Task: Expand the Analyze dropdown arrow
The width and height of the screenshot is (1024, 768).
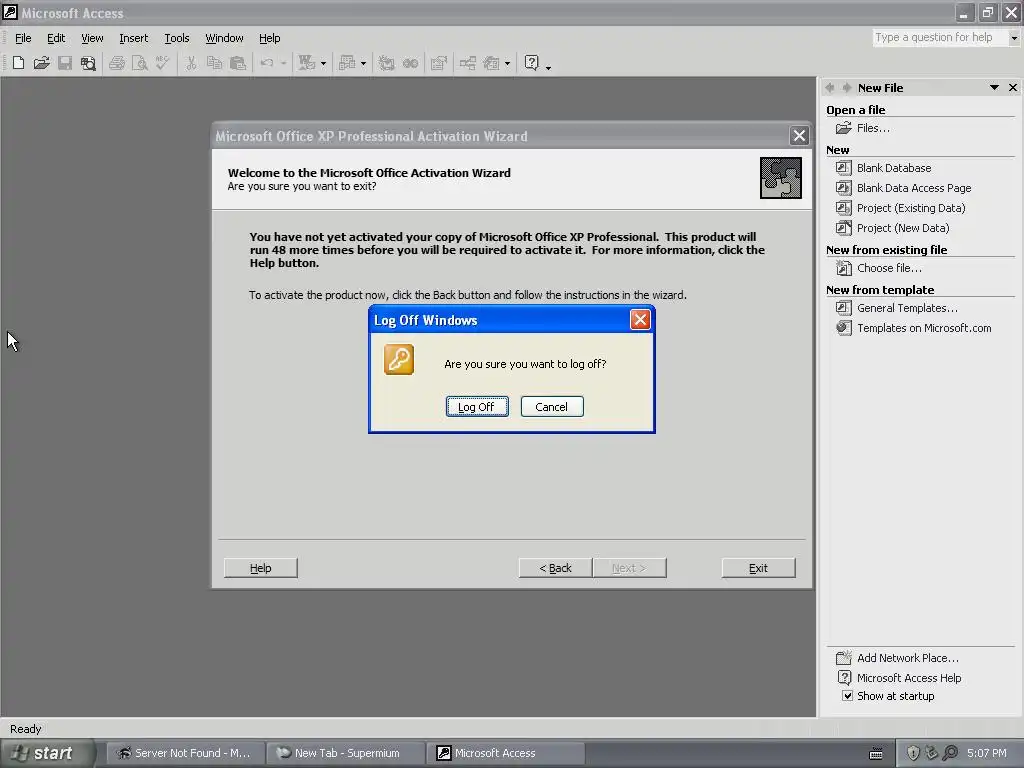Action: (363, 63)
